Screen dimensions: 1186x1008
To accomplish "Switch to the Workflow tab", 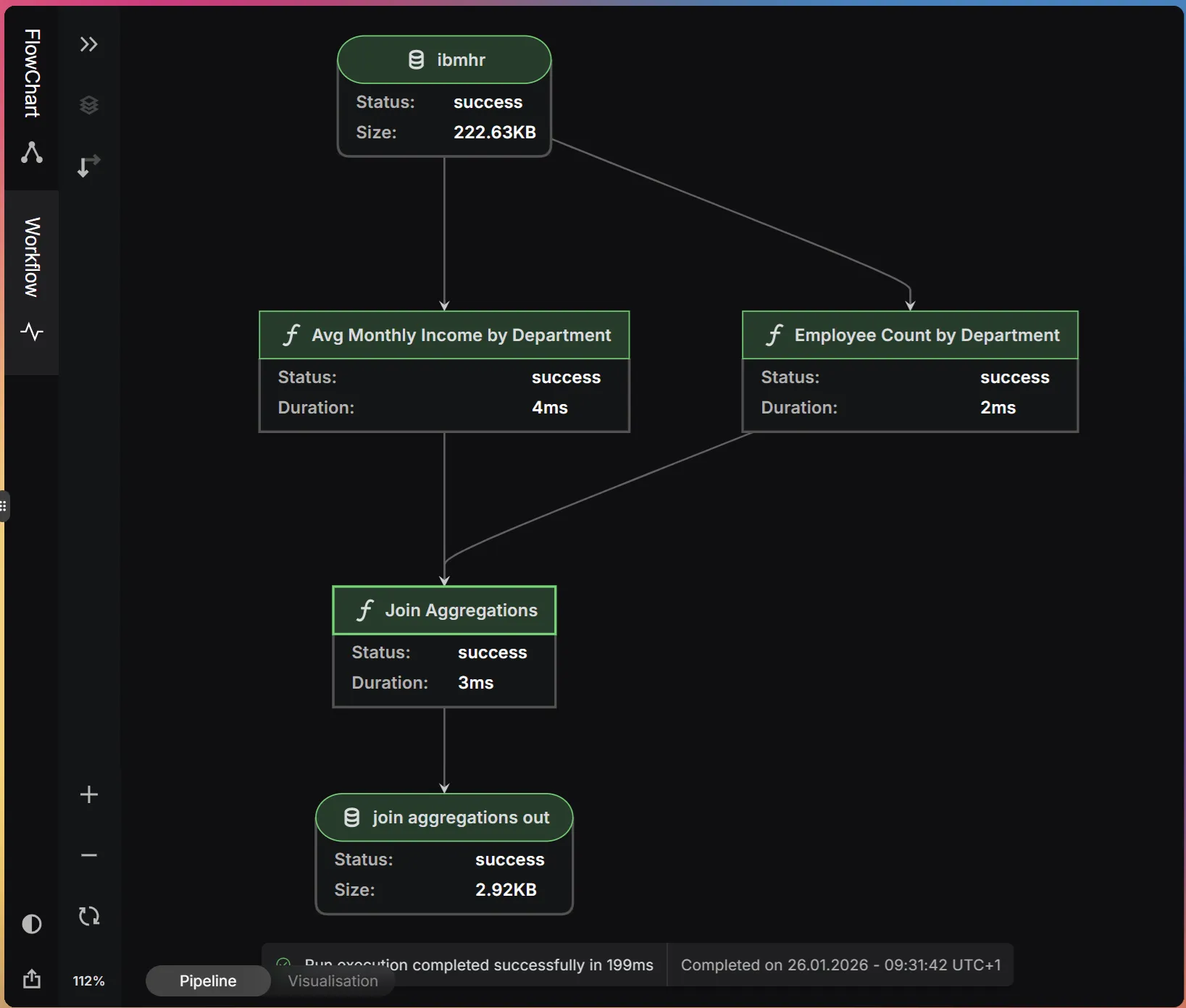I will (x=31, y=256).
